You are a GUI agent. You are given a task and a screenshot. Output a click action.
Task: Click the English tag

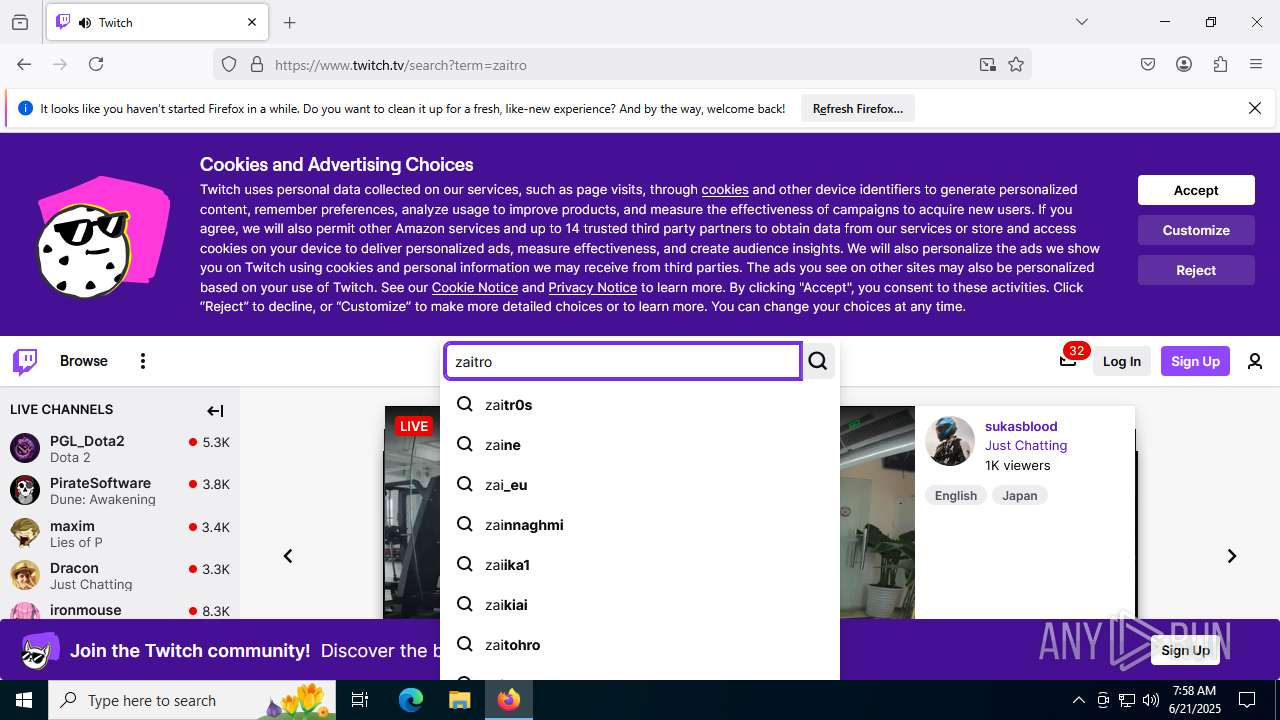[956, 495]
